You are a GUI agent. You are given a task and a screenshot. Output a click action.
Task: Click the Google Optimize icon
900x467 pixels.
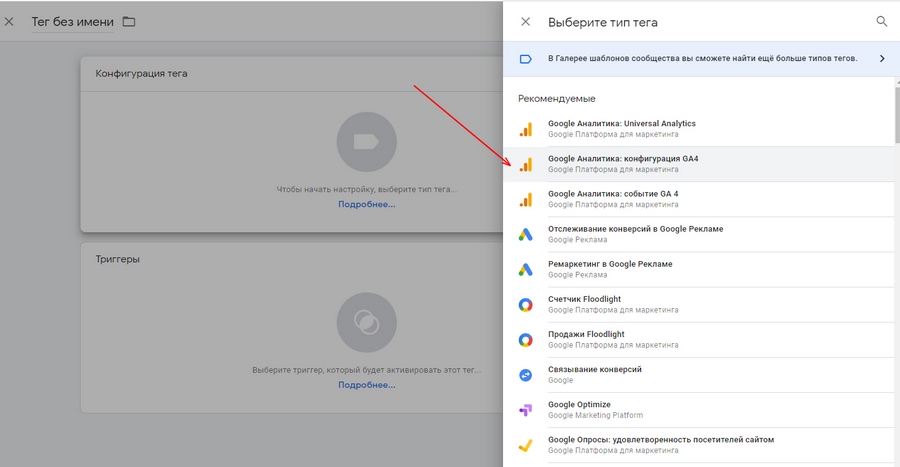(x=525, y=410)
